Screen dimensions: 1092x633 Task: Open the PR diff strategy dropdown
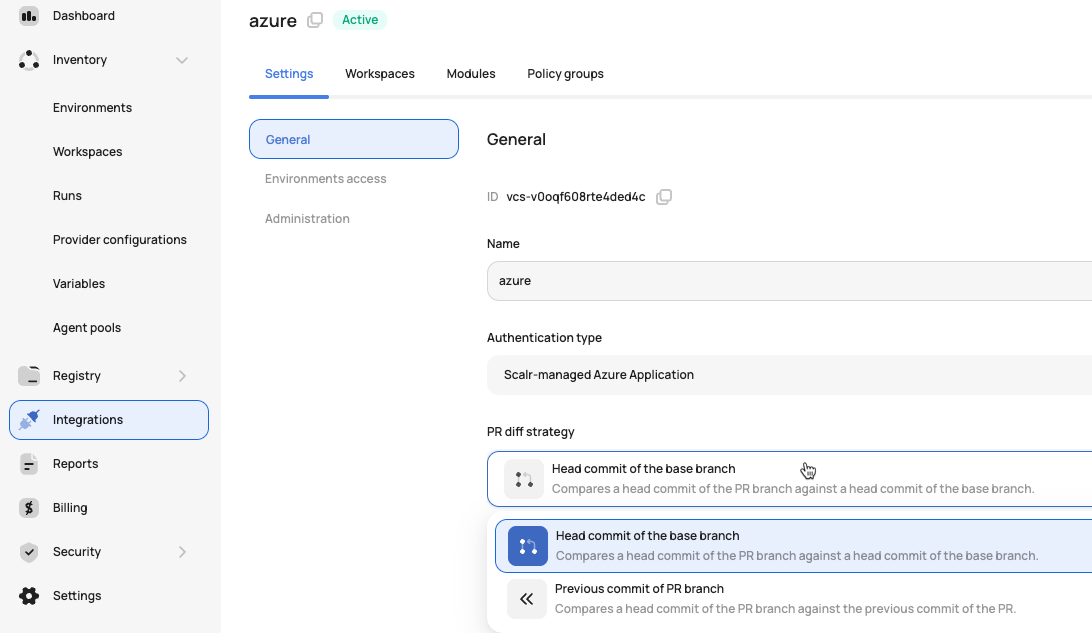[x=790, y=479]
